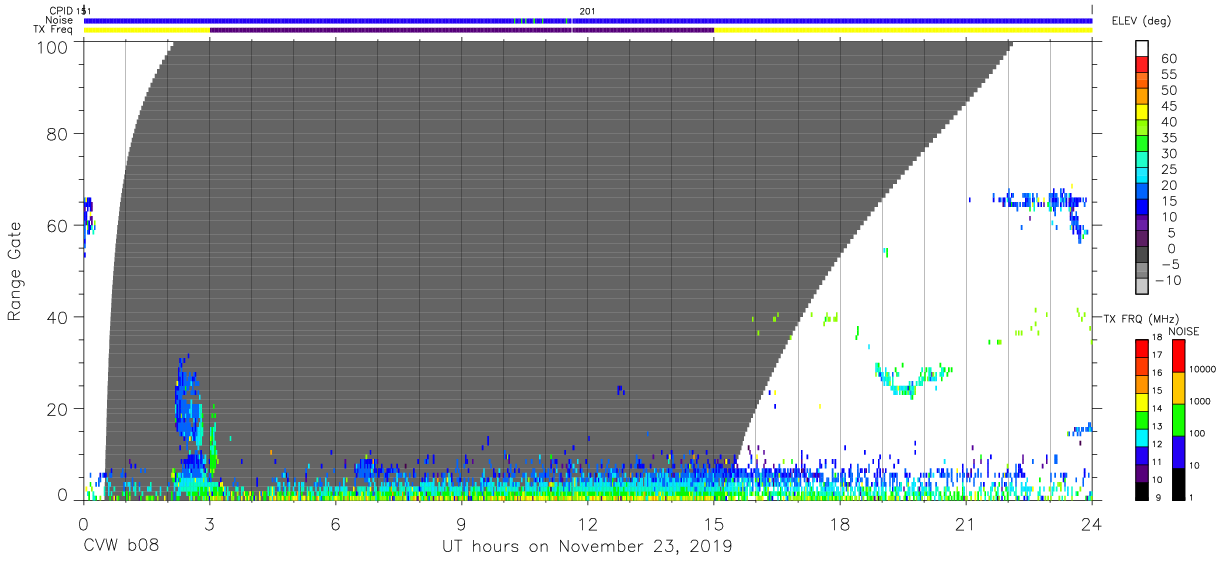Click the -5 label on the ELEV color bar

point(1169,264)
